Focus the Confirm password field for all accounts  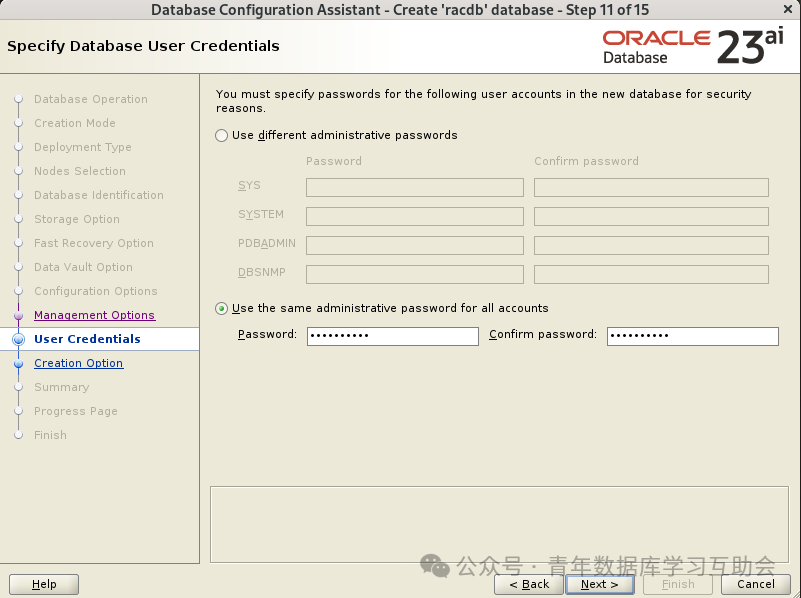pyautogui.click(x=693, y=336)
